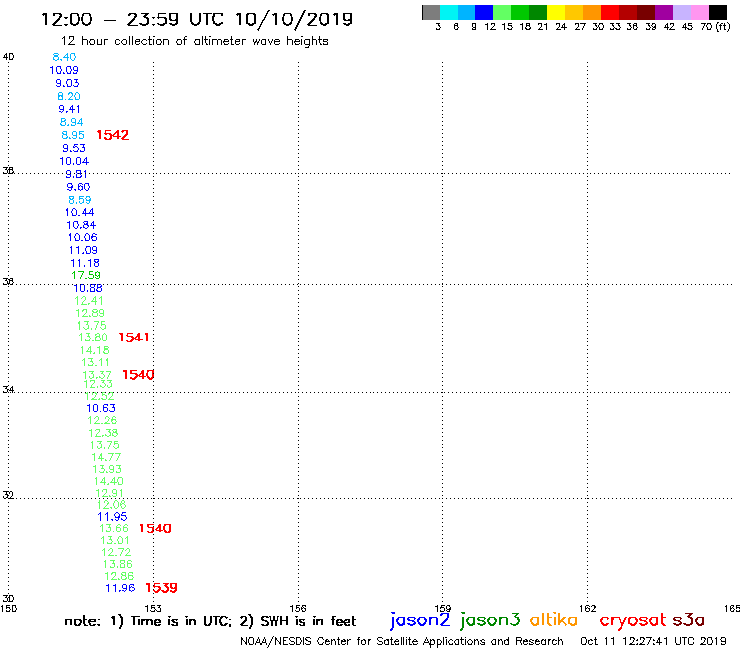
Task: Click the 10.63 wave height value
Action: pyautogui.click(x=101, y=408)
